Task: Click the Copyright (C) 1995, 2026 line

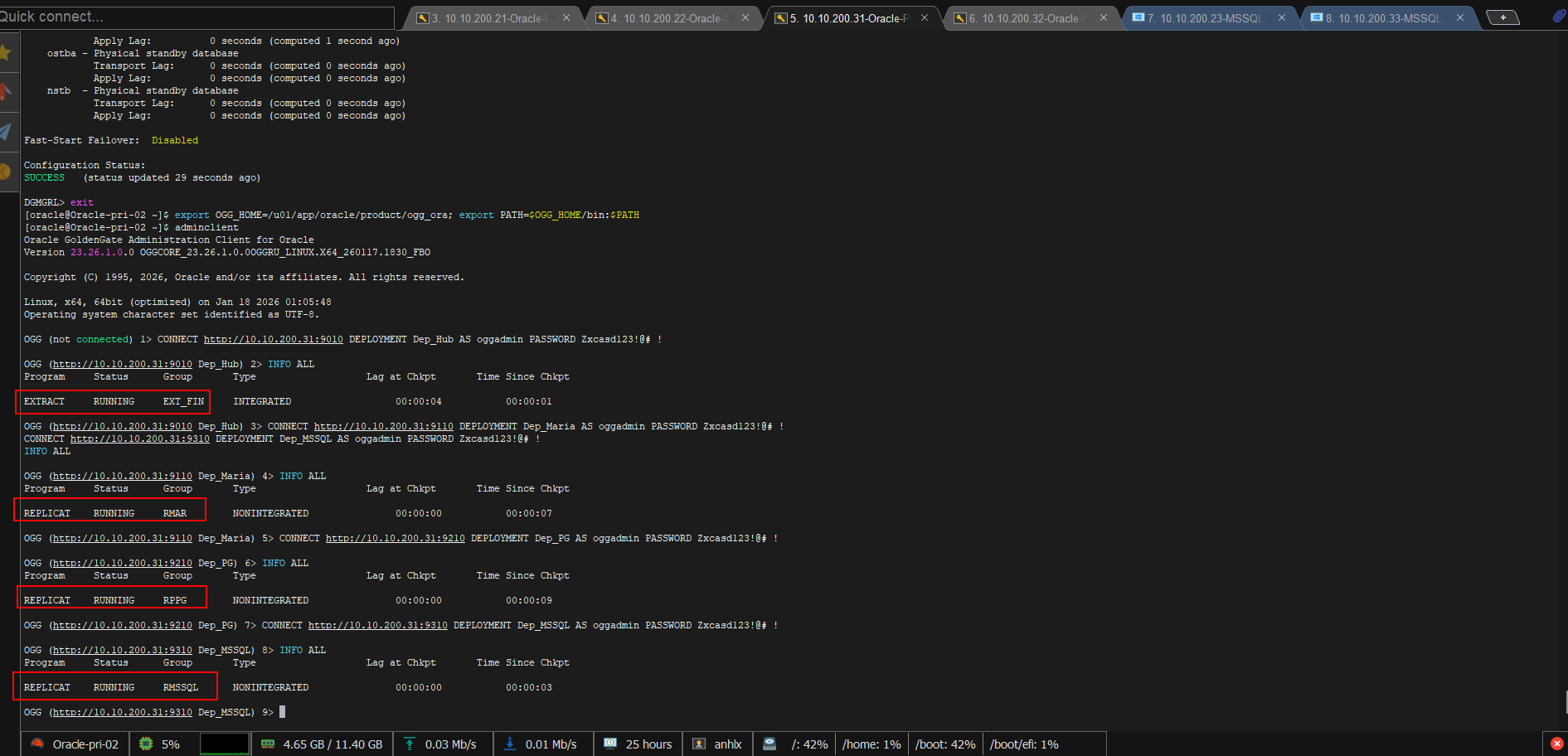Action: pyautogui.click(x=244, y=277)
